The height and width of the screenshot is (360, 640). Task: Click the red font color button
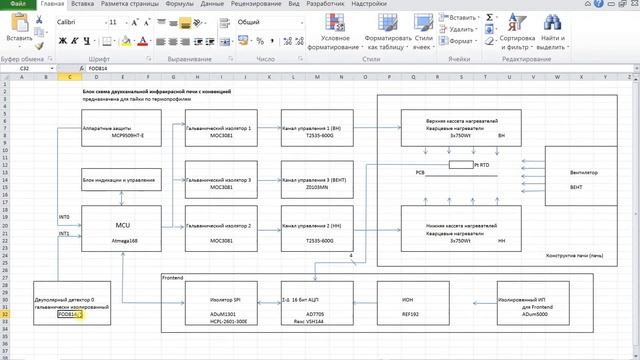142,41
